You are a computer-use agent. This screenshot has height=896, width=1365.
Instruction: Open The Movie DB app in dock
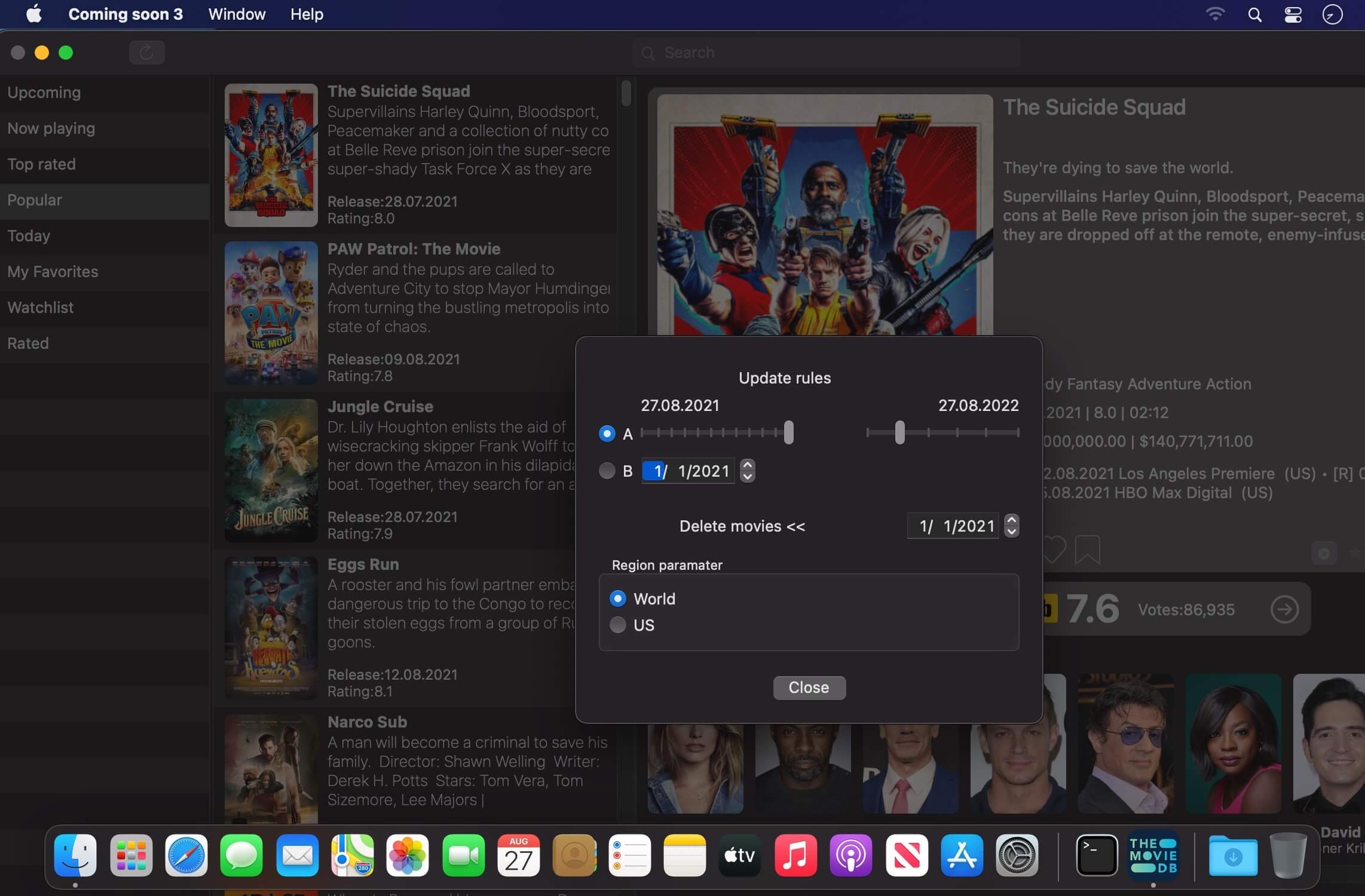tap(1153, 855)
